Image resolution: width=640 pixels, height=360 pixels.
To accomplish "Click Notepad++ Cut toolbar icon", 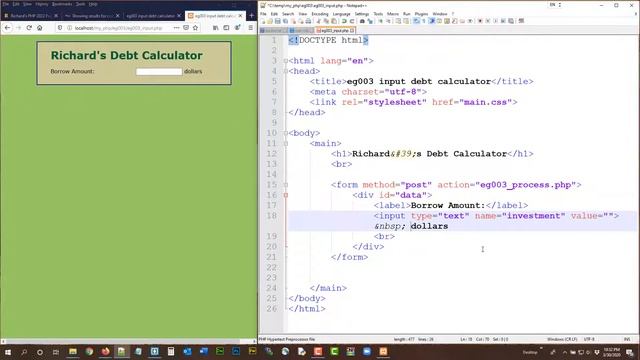I will click(318, 21).
